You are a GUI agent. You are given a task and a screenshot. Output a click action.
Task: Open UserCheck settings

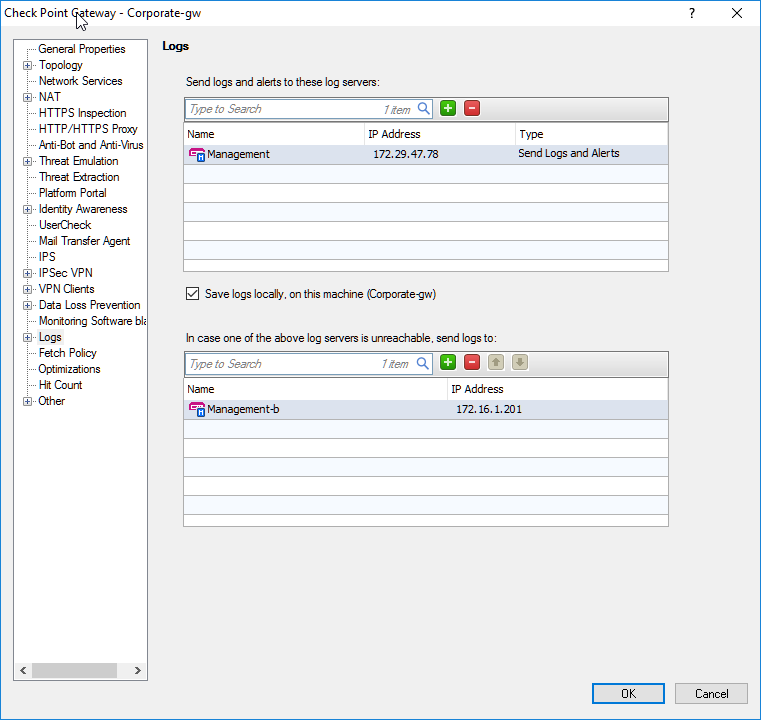click(x=65, y=225)
